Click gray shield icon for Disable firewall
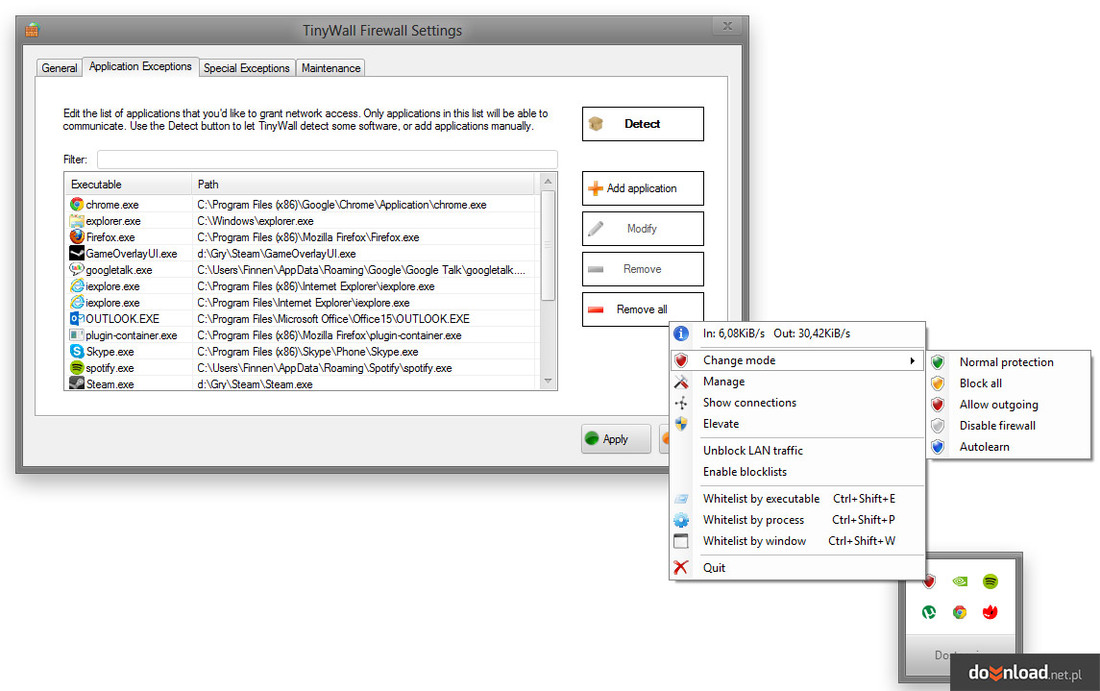This screenshot has width=1100, height=691. pos(937,425)
